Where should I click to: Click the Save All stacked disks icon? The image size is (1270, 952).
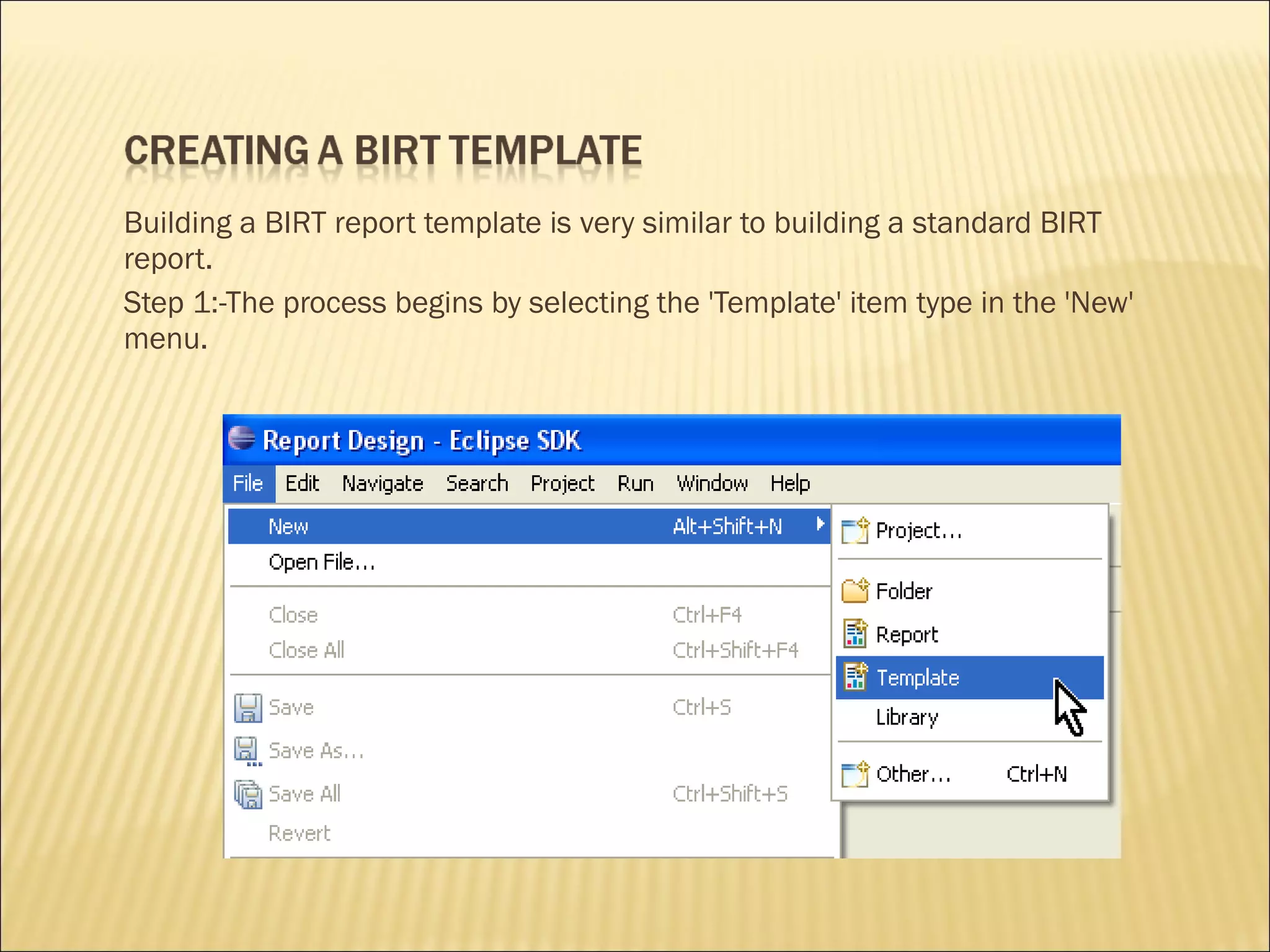pos(248,795)
